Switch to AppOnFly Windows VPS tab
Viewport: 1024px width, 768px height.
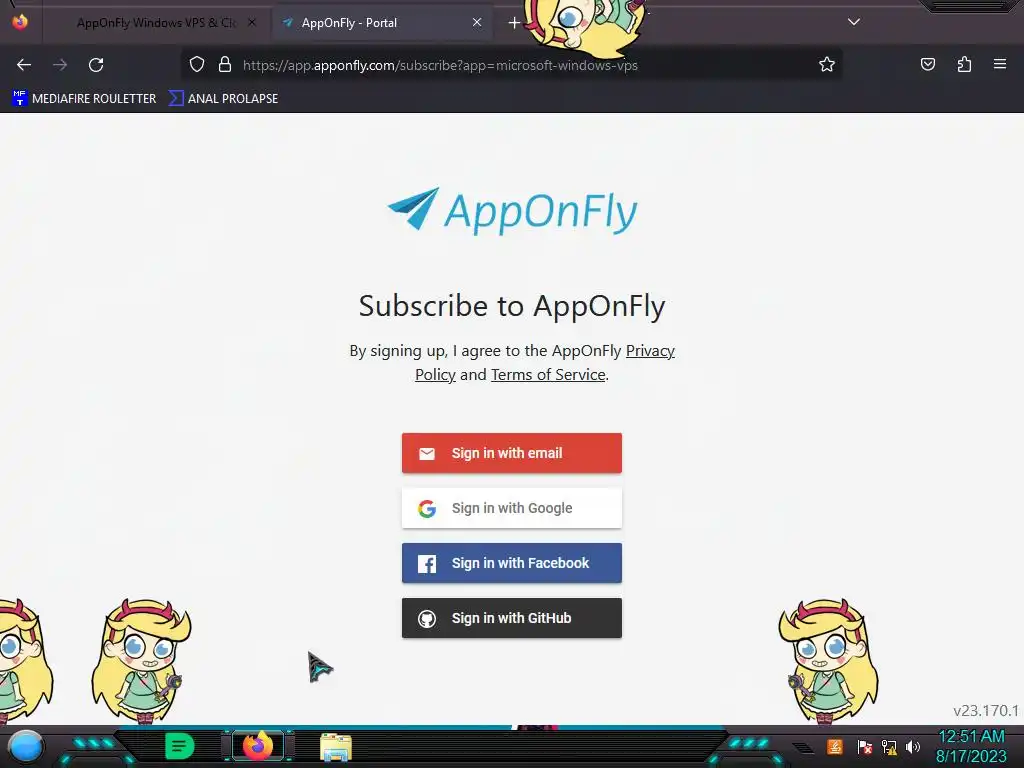157,23
